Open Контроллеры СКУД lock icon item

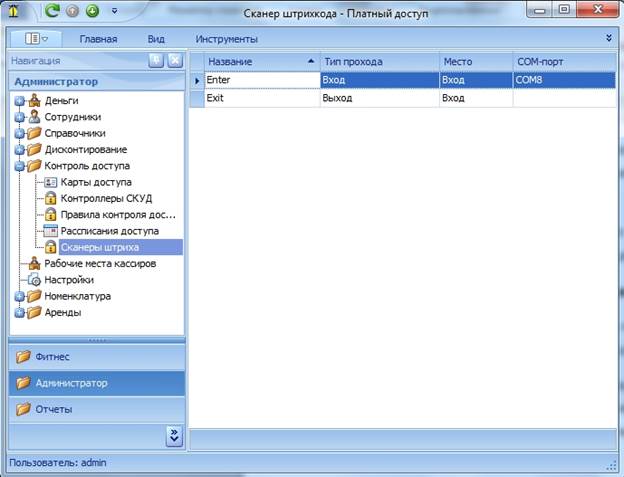tap(105, 198)
